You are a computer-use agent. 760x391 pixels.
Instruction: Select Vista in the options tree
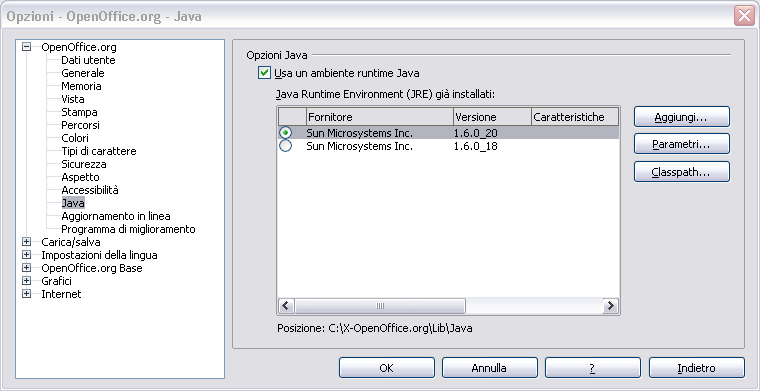tap(73, 99)
